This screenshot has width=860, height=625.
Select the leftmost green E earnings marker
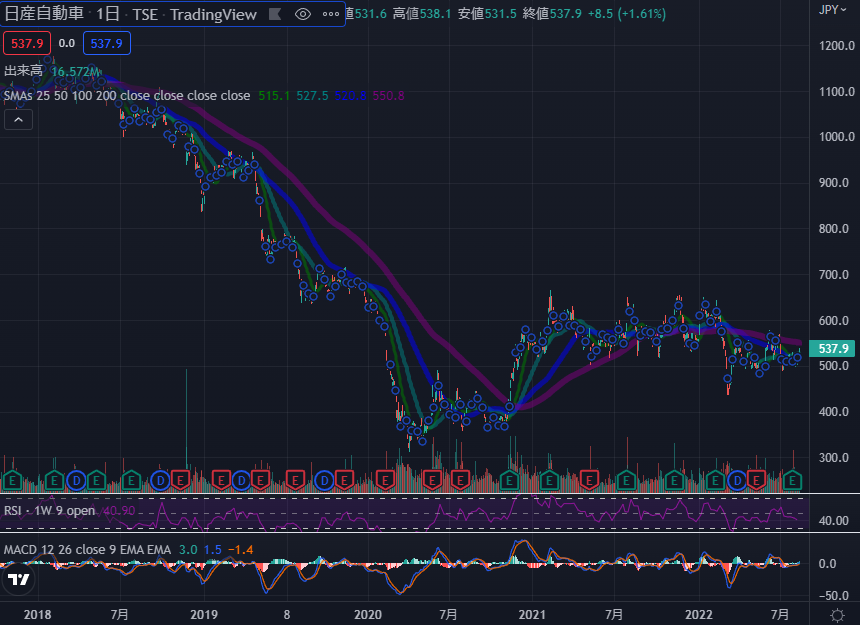point(13,481)
